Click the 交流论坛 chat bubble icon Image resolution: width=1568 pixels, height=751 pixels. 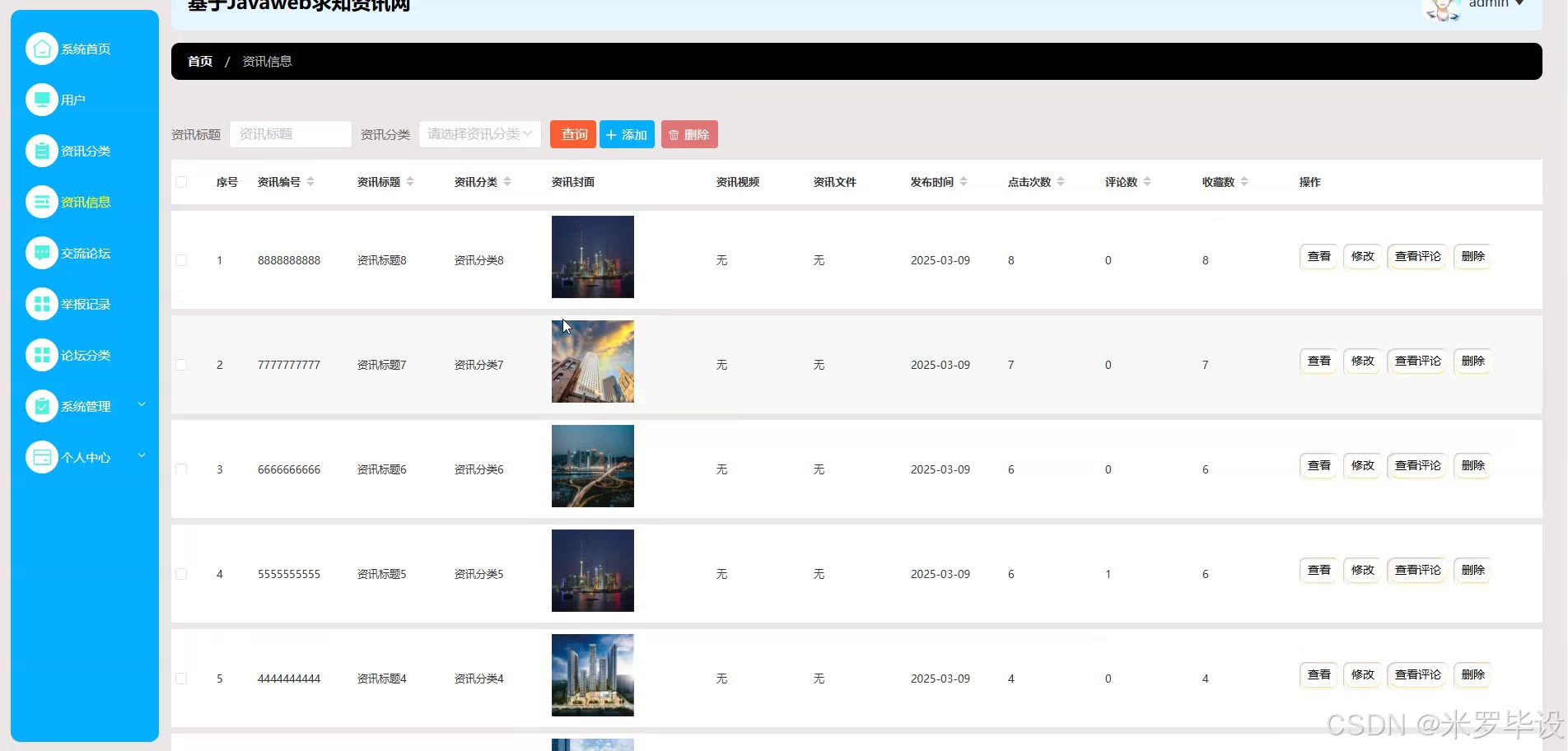42,253
